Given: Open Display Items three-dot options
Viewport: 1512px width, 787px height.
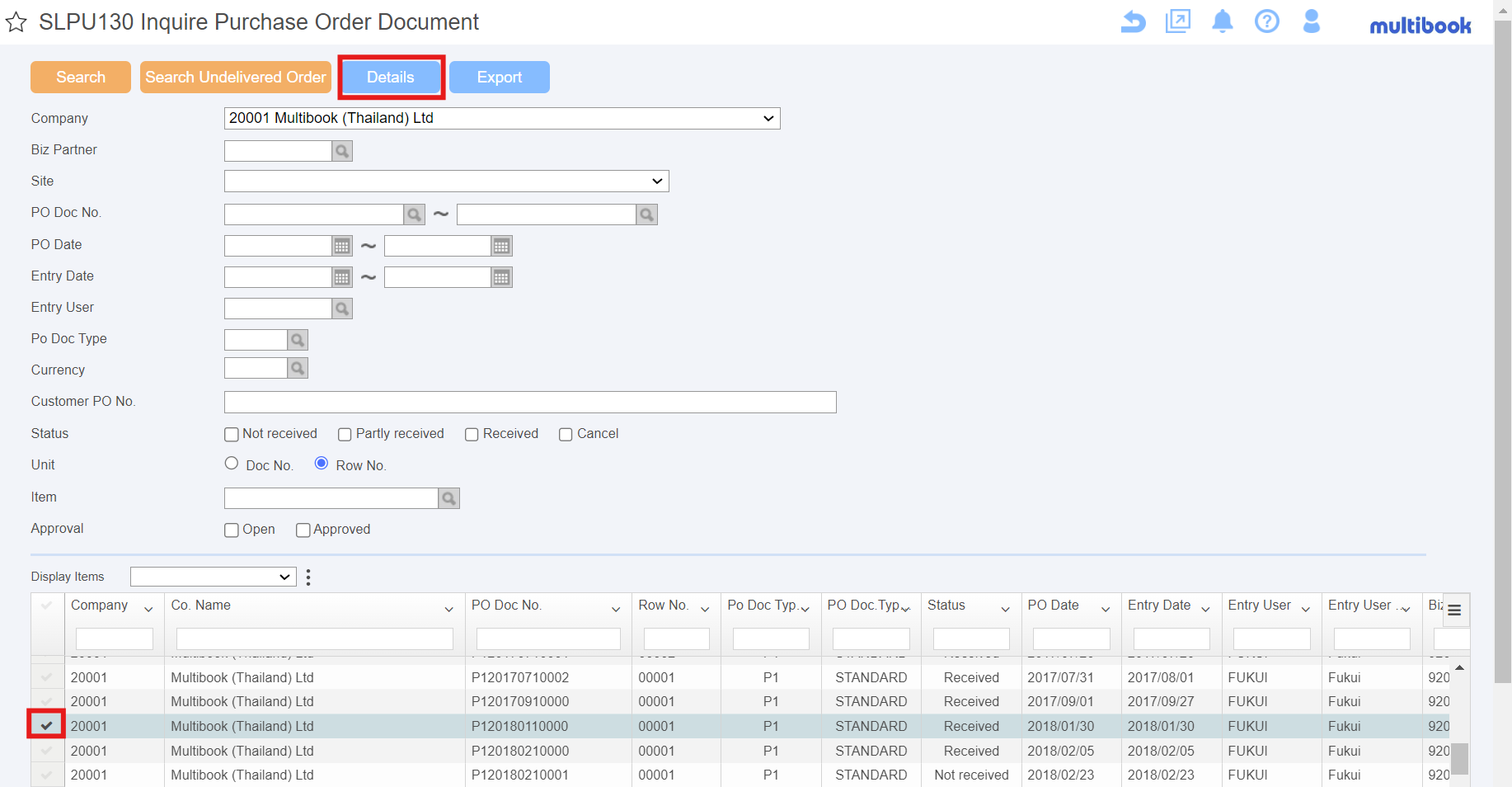Looking at the screenshot, I should [308, 577].
